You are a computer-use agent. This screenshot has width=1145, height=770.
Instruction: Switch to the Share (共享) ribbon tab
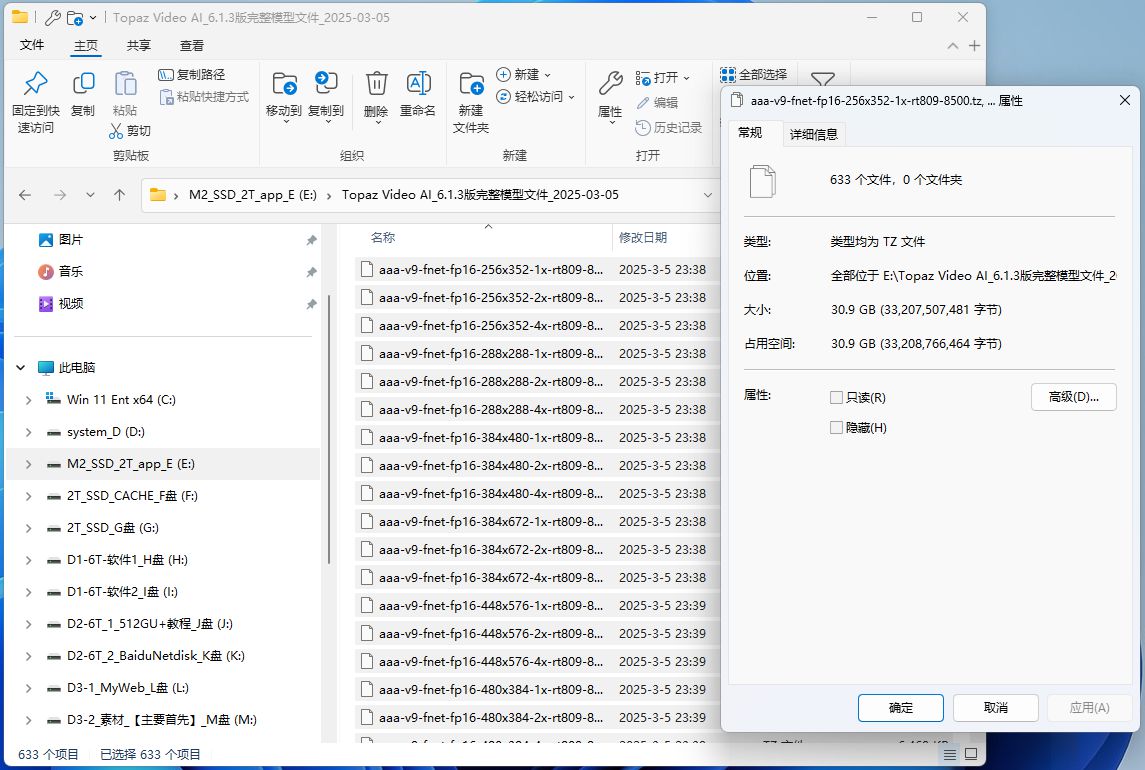tap(139, 45)
